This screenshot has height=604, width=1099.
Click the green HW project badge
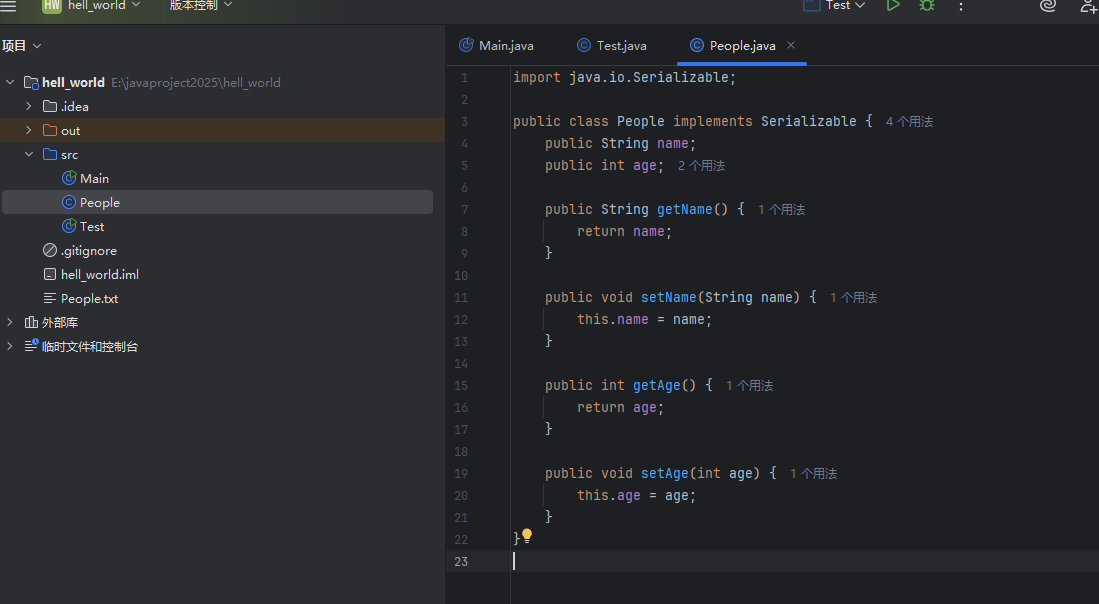(x=51, y=5)
